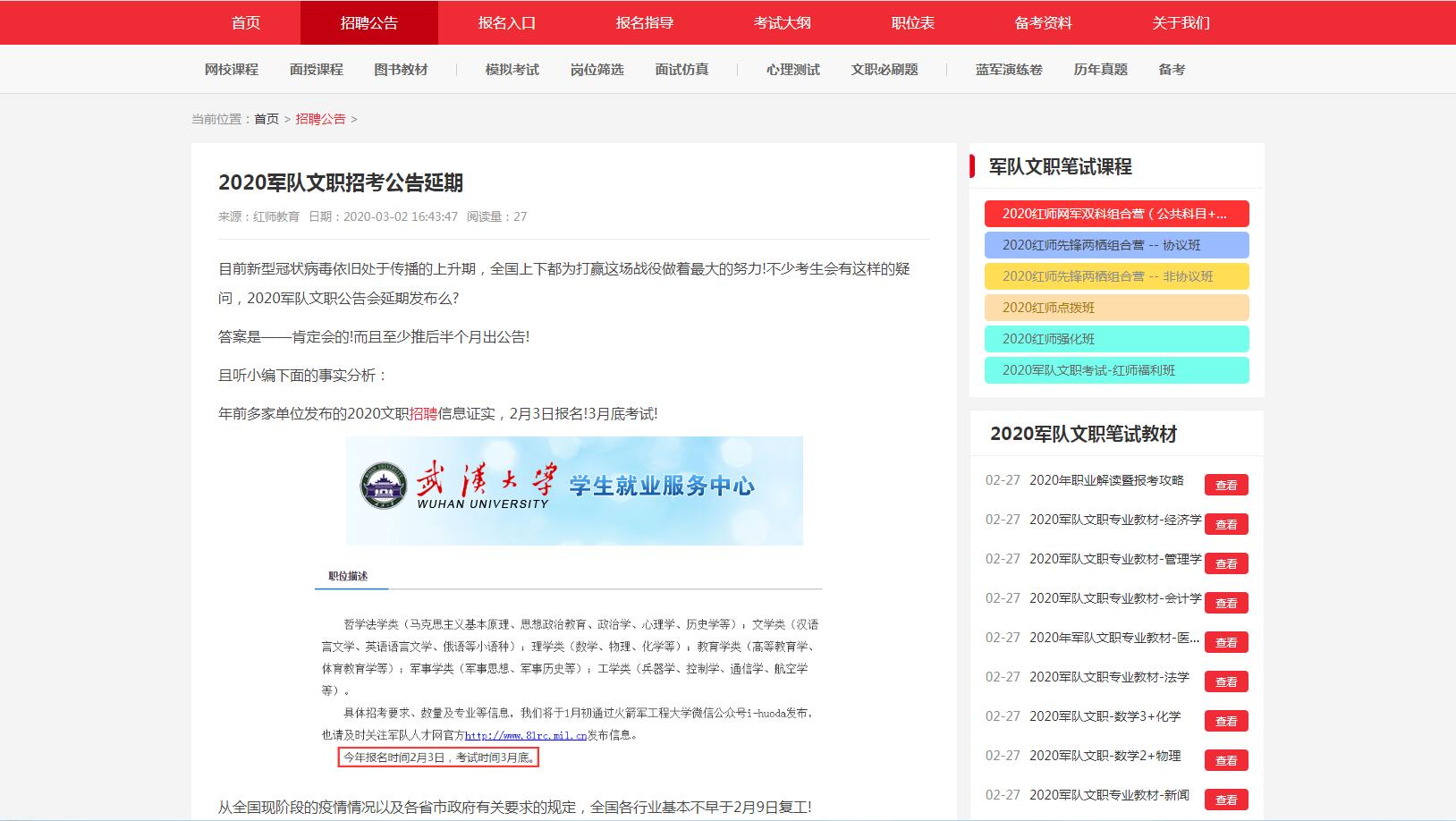The height and width of the screenshot is (821, 1456).
Task: Open the 职位表 navigation item
Action: click(x=913, y=22)
